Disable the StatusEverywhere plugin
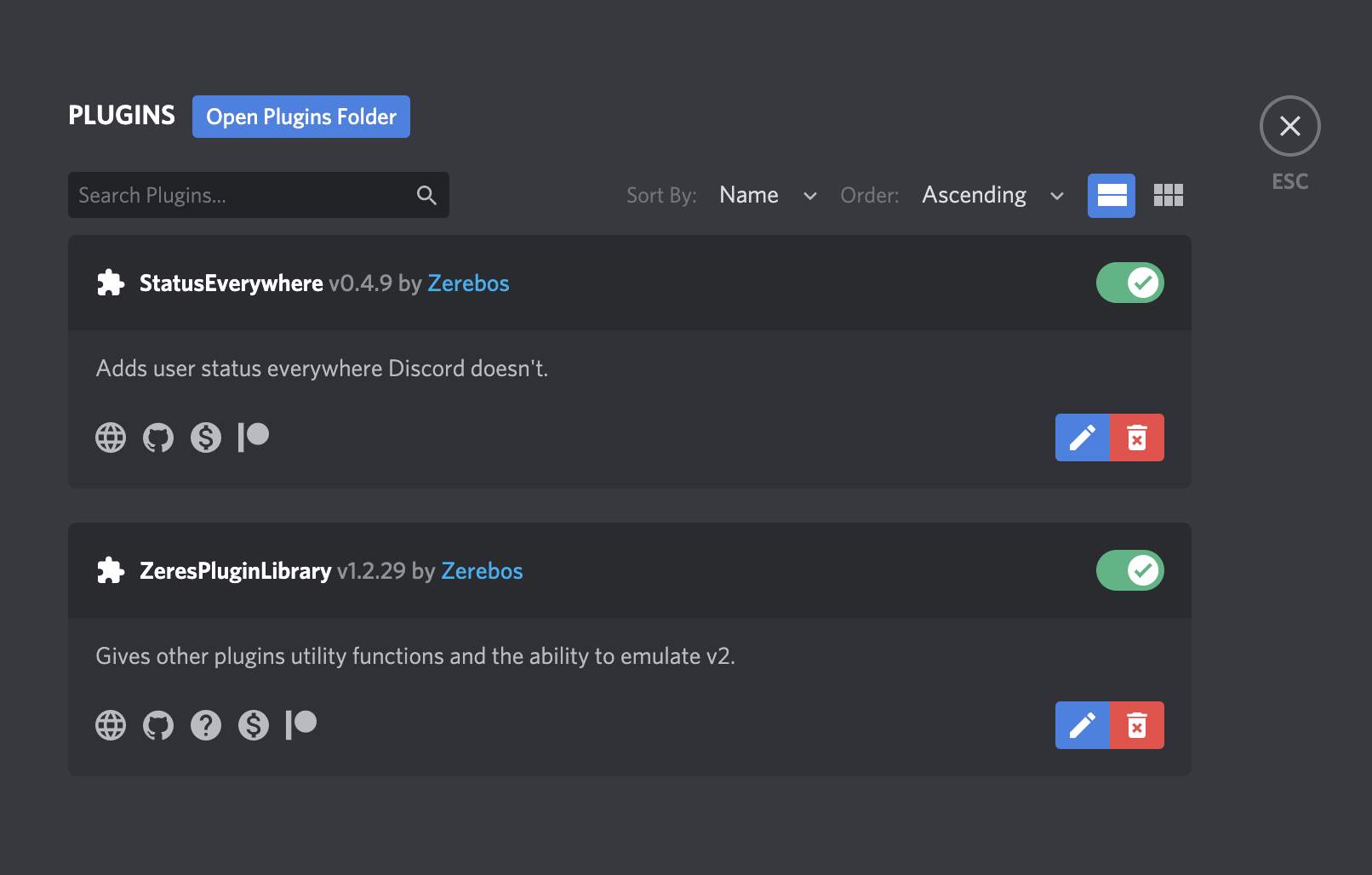Viewport: 1372px width, 875px height. click(1129, 283)
